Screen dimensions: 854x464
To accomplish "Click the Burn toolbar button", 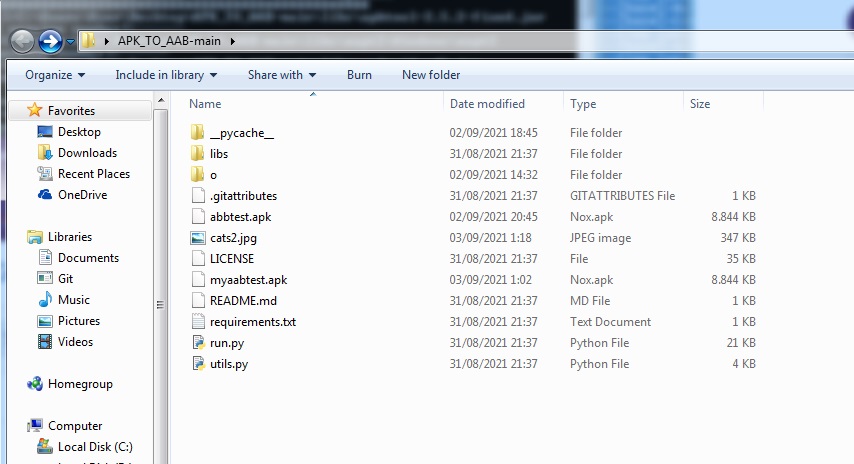I will [x=359, y=75].
